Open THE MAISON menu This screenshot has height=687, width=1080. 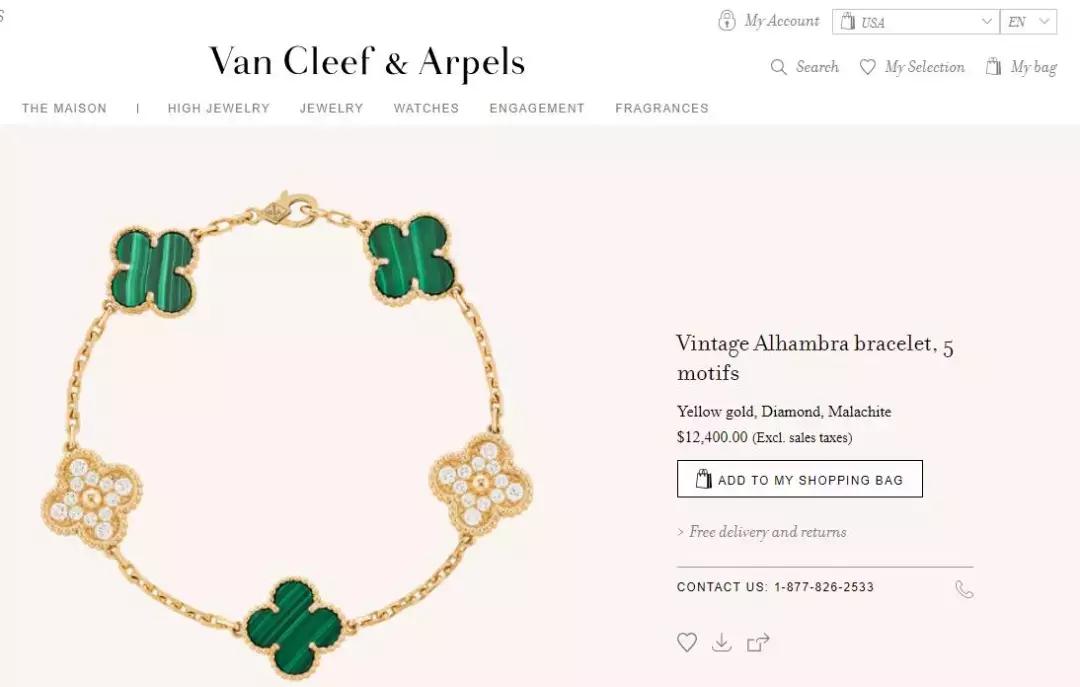coord(64,108)
